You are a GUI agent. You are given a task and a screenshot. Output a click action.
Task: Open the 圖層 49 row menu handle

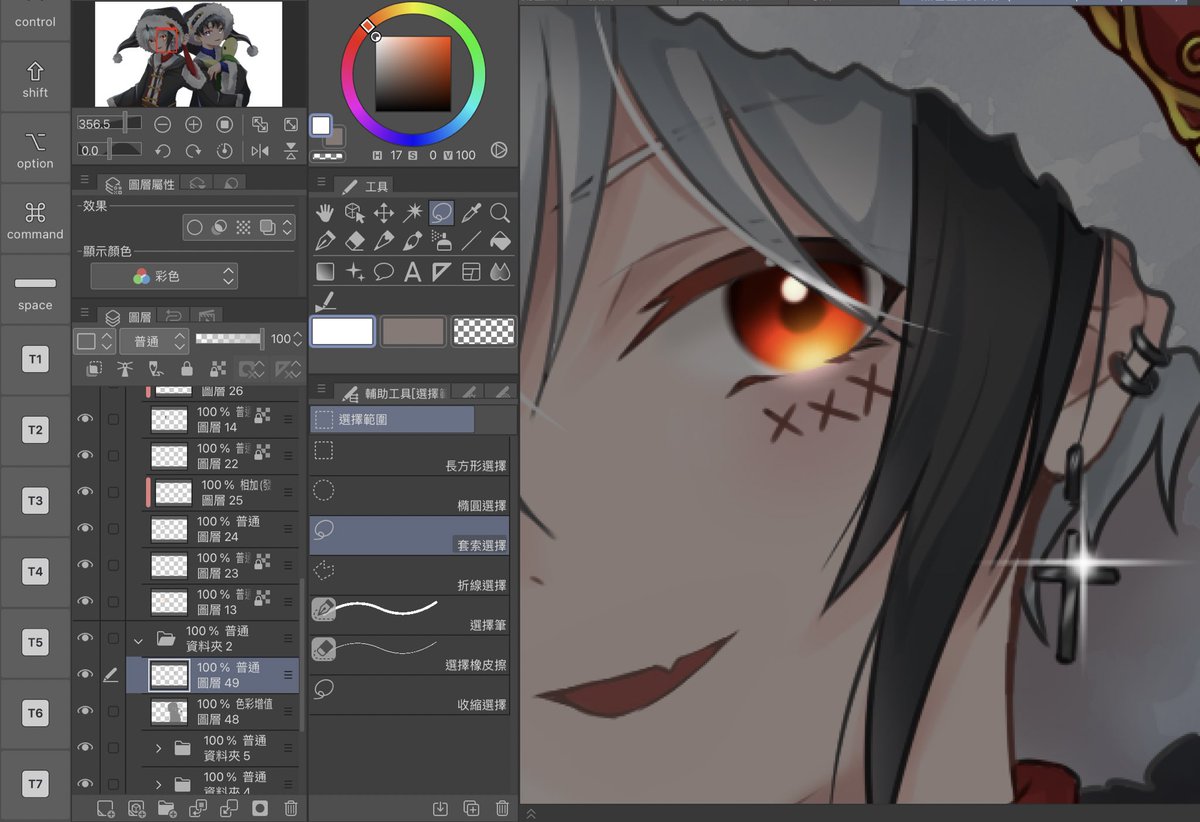pos(288,675)
